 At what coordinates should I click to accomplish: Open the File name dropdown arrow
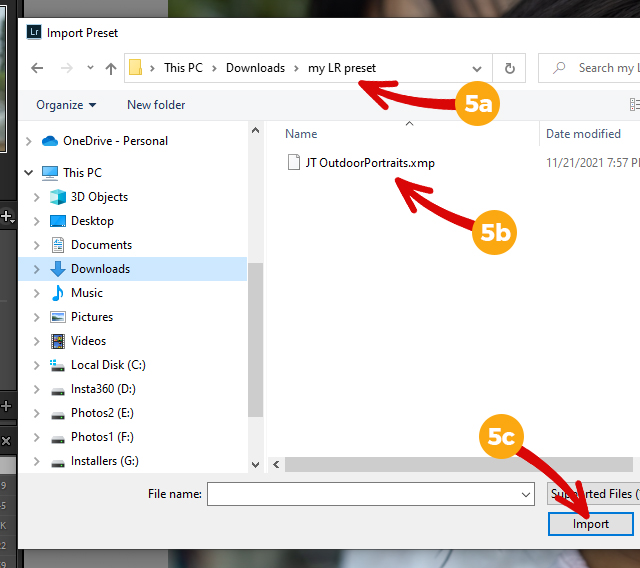(526, 495)
